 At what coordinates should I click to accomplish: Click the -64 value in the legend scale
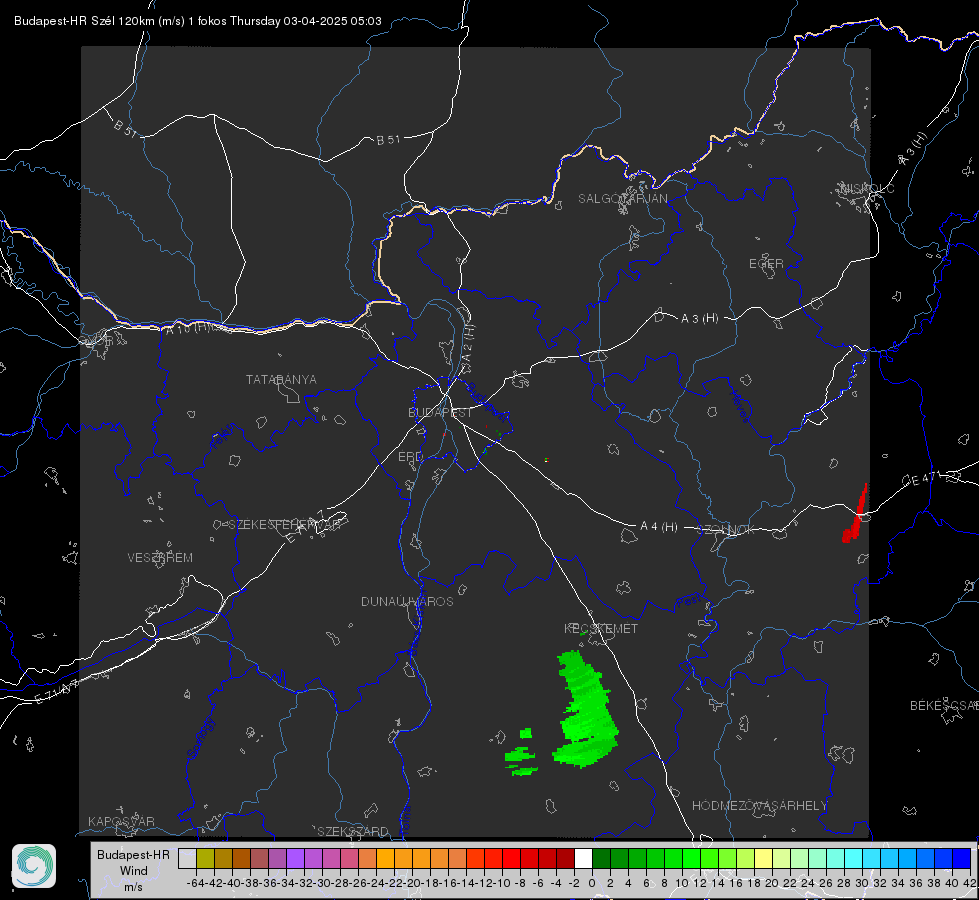[x=195, y=883]
